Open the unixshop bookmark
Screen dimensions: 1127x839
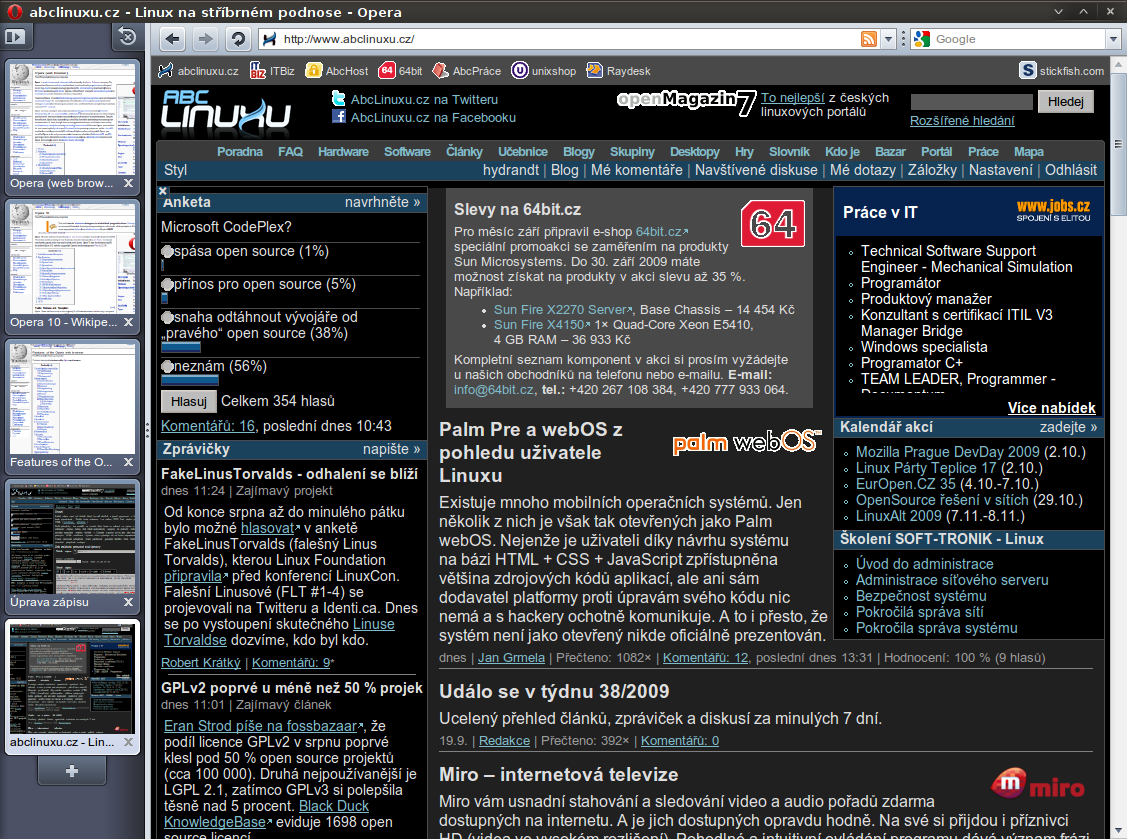coord(543,70)
